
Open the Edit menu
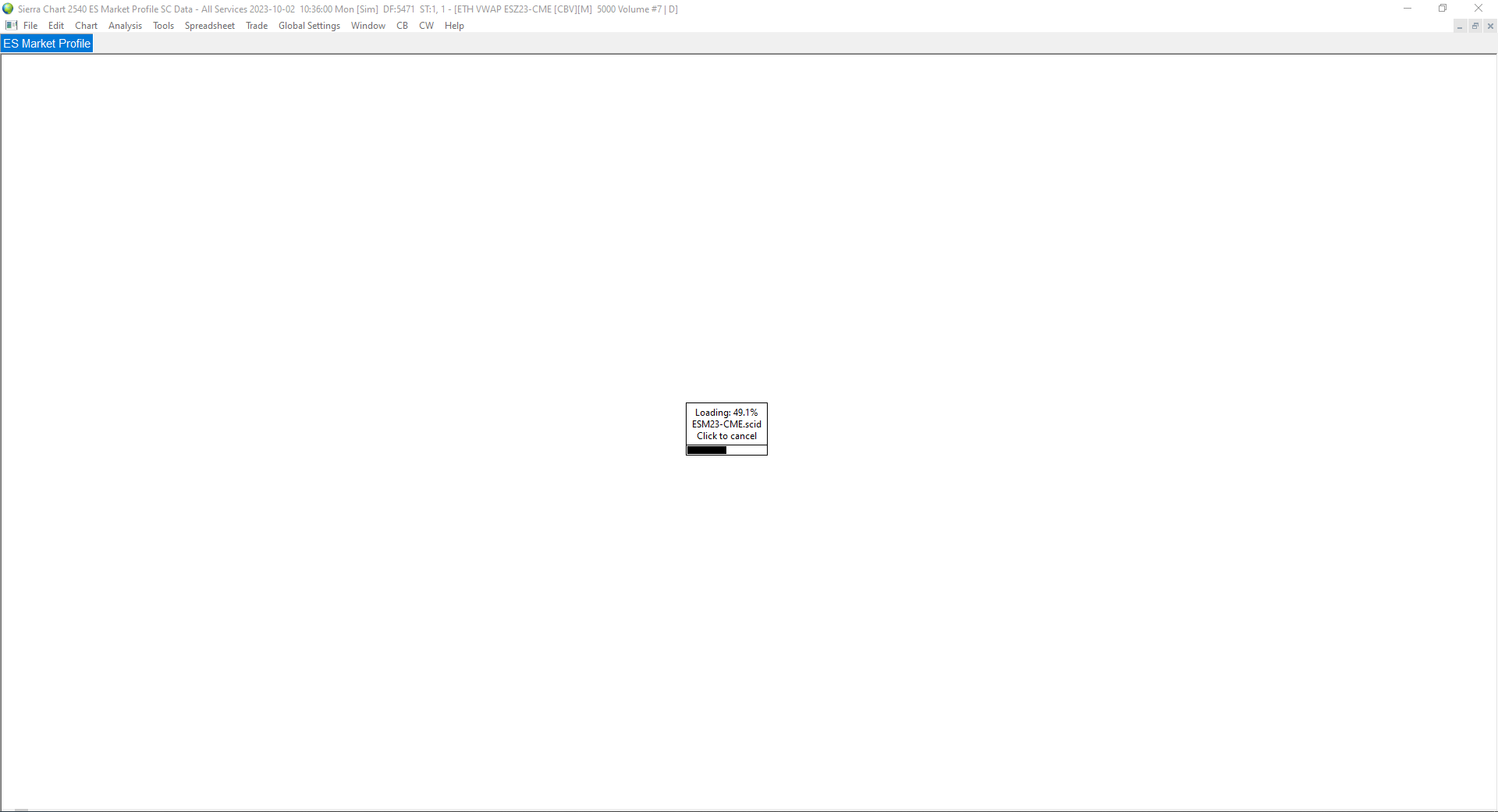56,26
